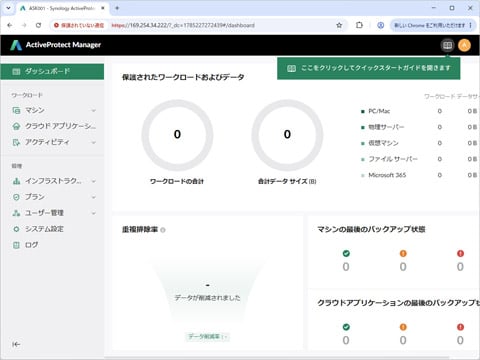Expand the ユーザー管理 chevron

[x=94, y=213]
